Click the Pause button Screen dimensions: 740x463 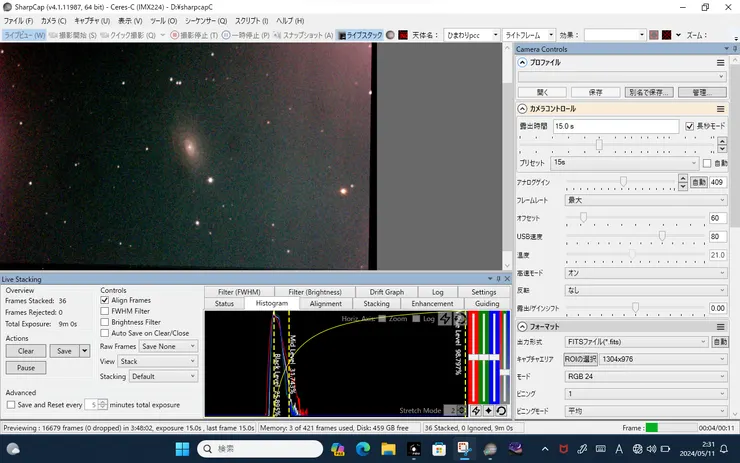[25, 368]
